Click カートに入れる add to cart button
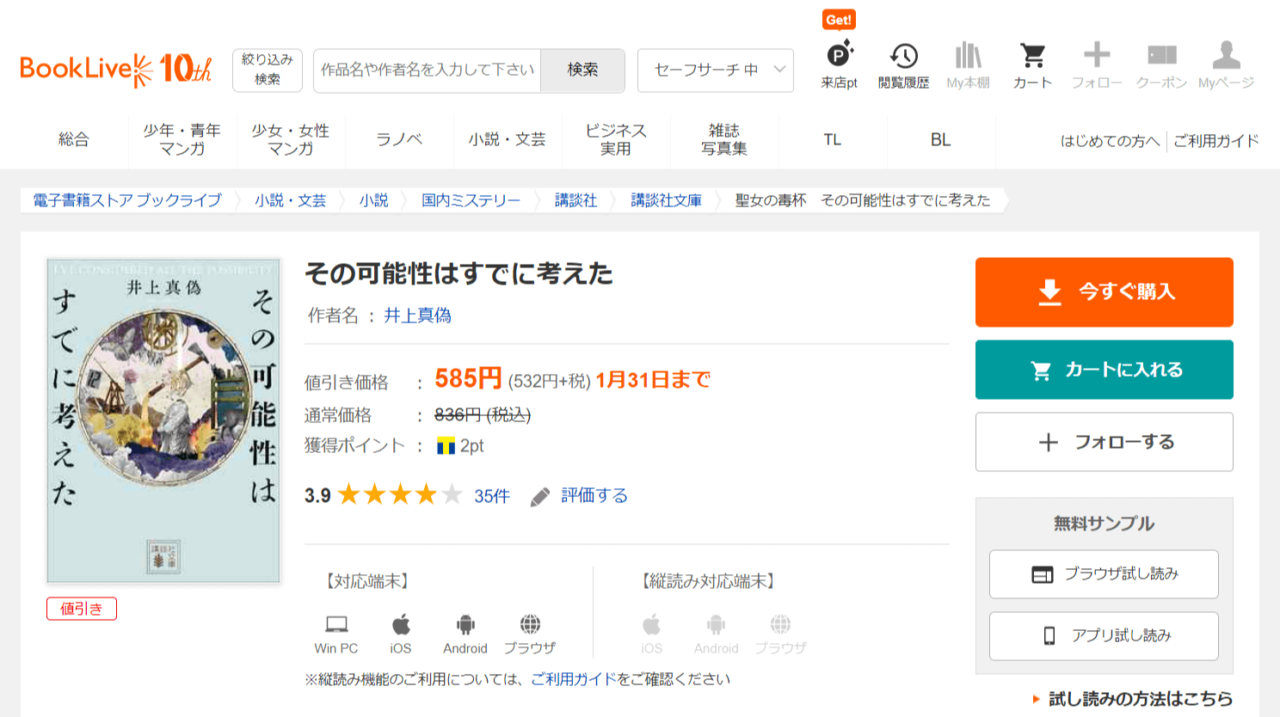1280x717 pixels. pos(1104,370)
